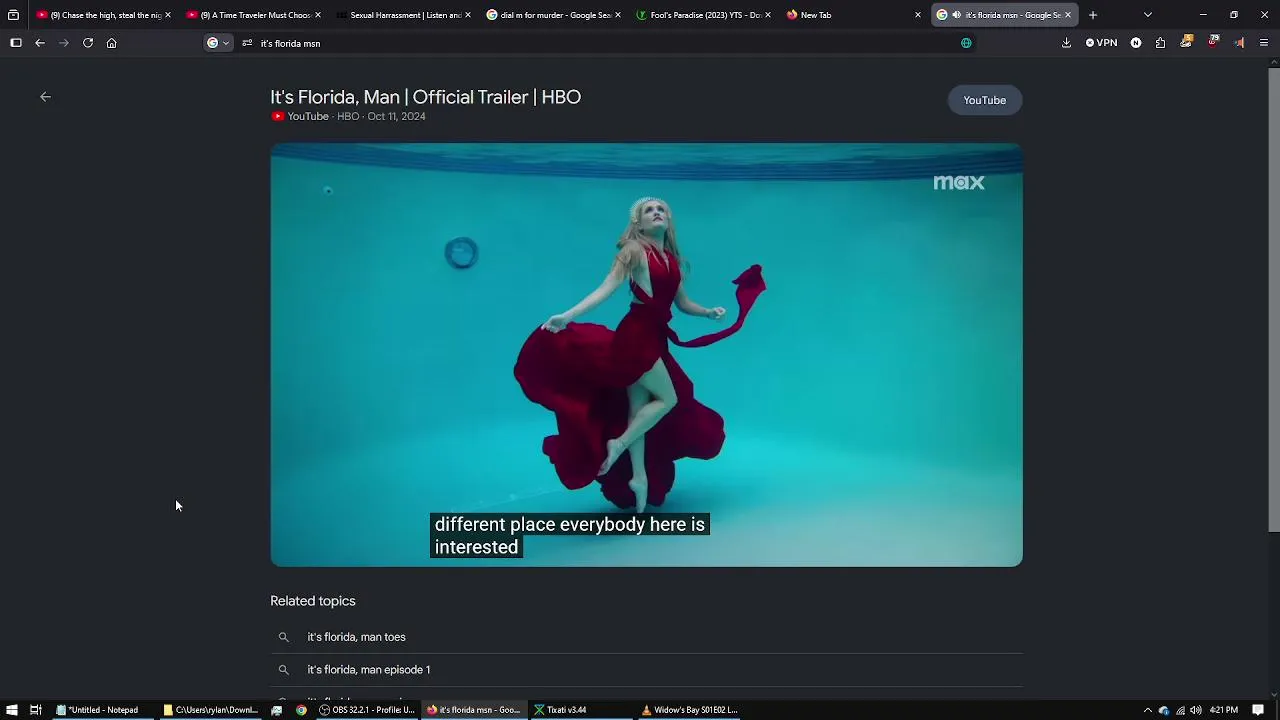Switch to OBS 32.2.1 in the taskbar
Screen dimensions: 1280x720
pyautogui.click(x=366, y=710)
